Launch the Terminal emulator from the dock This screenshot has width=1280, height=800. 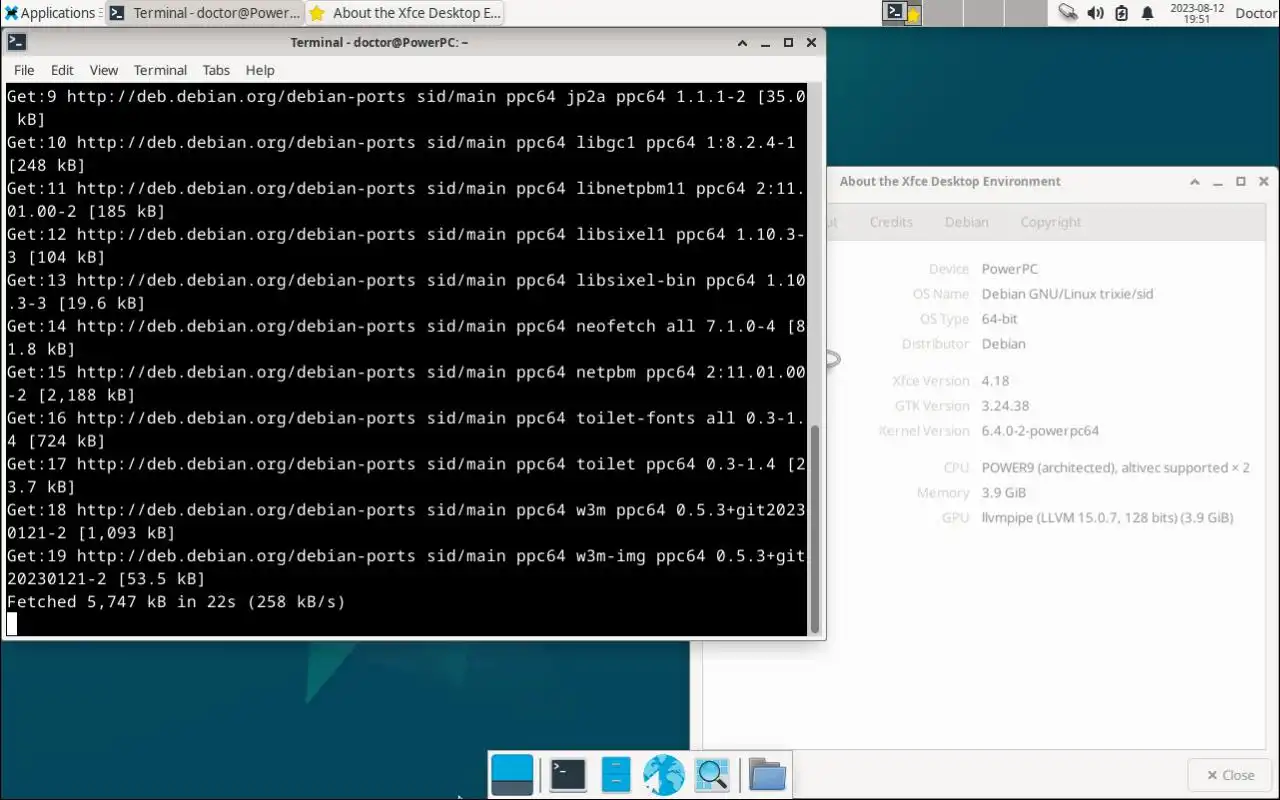click(x=568, y=775)
